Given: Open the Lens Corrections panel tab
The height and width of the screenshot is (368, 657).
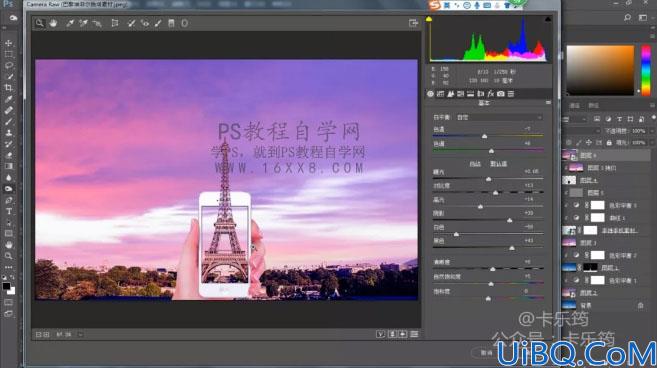Looking at the screenshot, I should click(x=481, y=94).
